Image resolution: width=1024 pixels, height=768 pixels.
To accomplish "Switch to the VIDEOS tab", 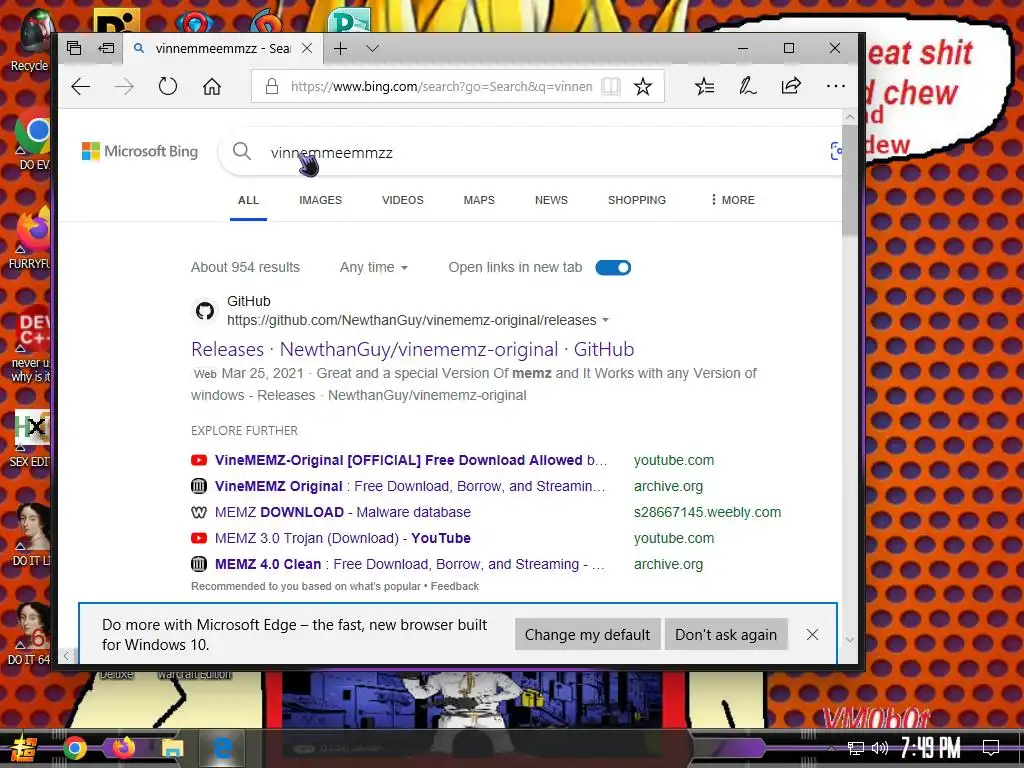I will pos(403,200).
